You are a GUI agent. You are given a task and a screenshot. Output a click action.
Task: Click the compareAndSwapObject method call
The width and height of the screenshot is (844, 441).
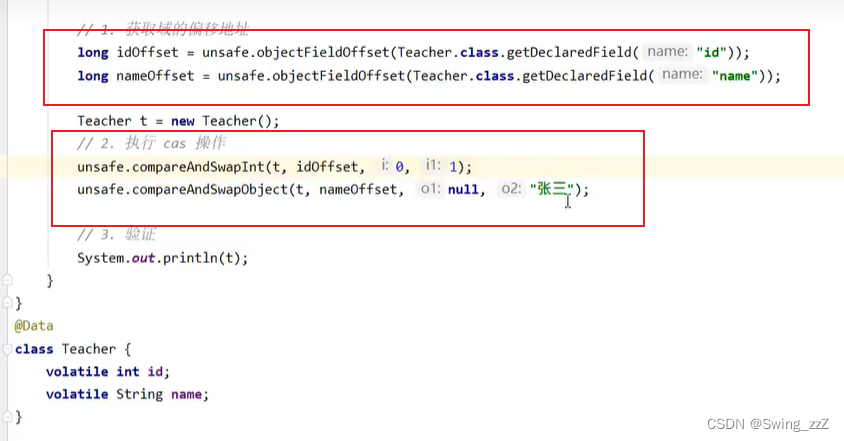point(210,190)
